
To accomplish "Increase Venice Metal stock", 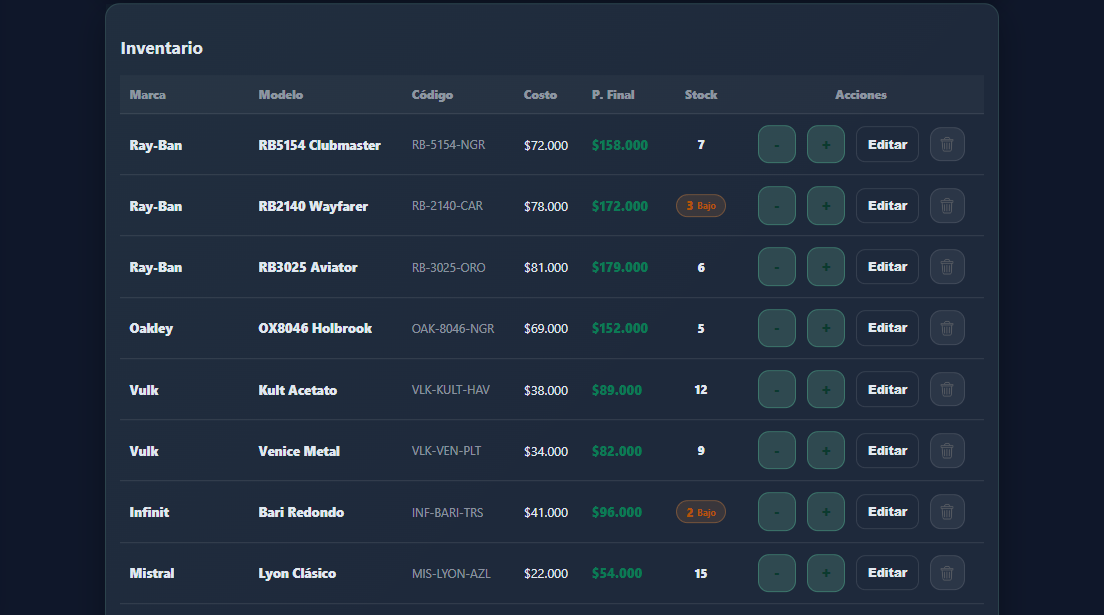I will 826,451.
